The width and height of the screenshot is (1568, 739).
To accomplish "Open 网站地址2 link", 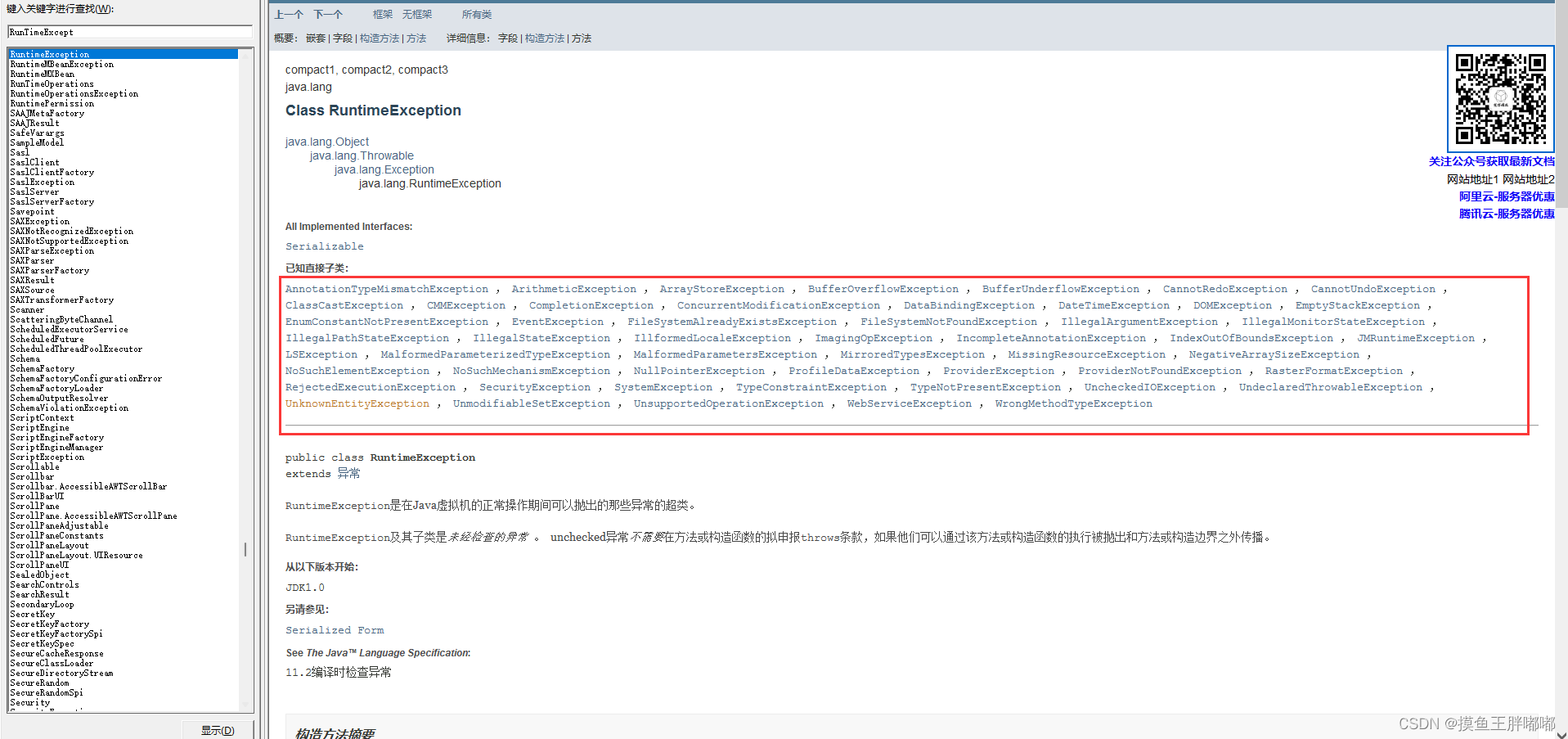I will tap(1528, 179).
